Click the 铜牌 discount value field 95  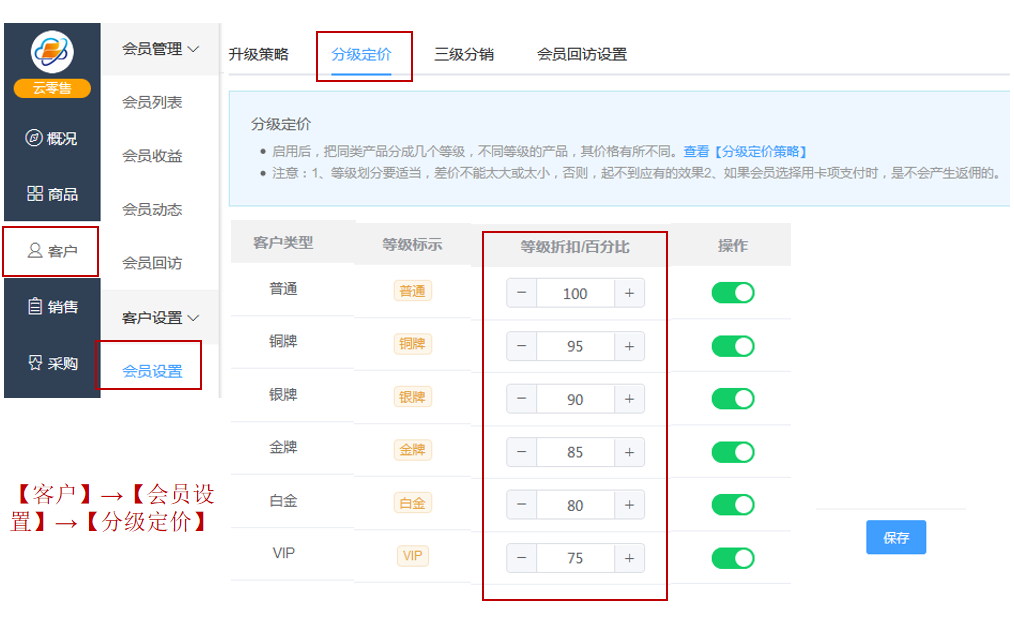[x=575, y=346]
